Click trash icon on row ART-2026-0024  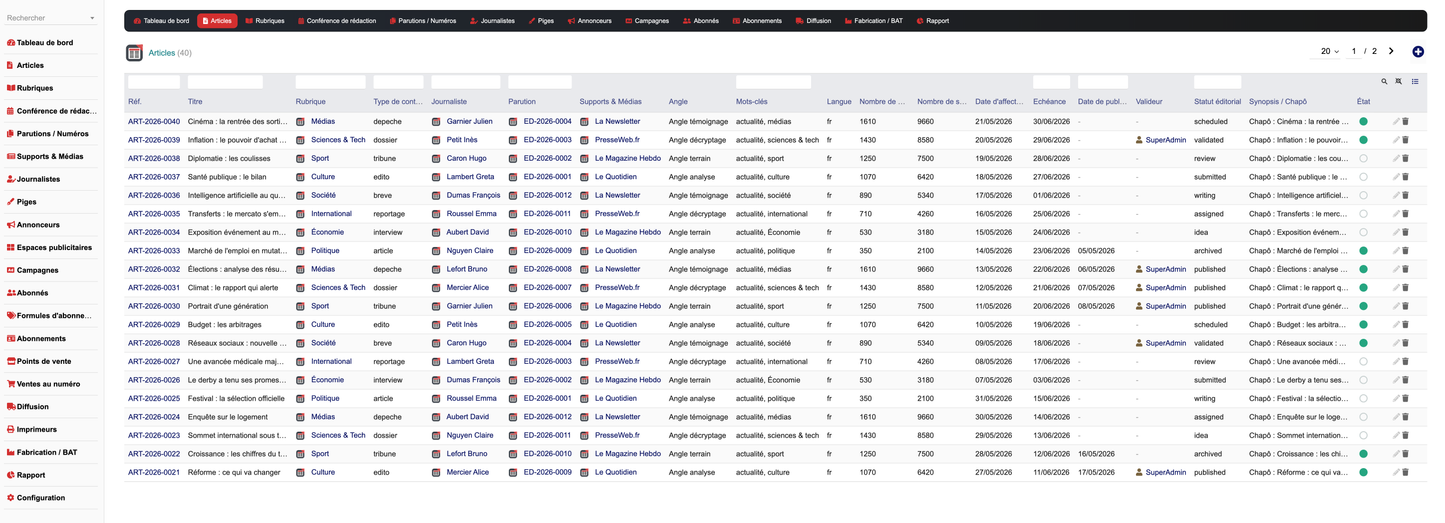point(1405,417)
